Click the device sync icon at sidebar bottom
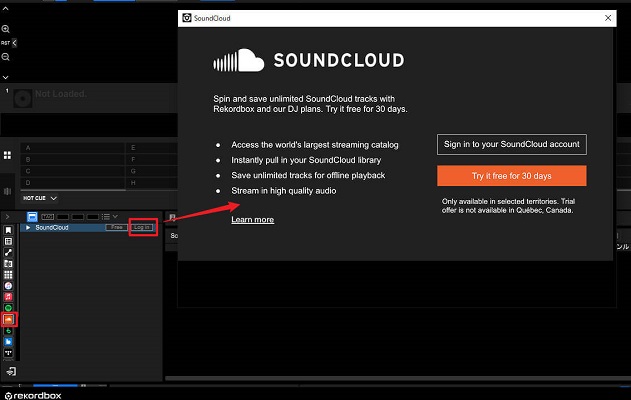Image resolution: width=631 pixels, height=400 pixels. tap(11, 371)
